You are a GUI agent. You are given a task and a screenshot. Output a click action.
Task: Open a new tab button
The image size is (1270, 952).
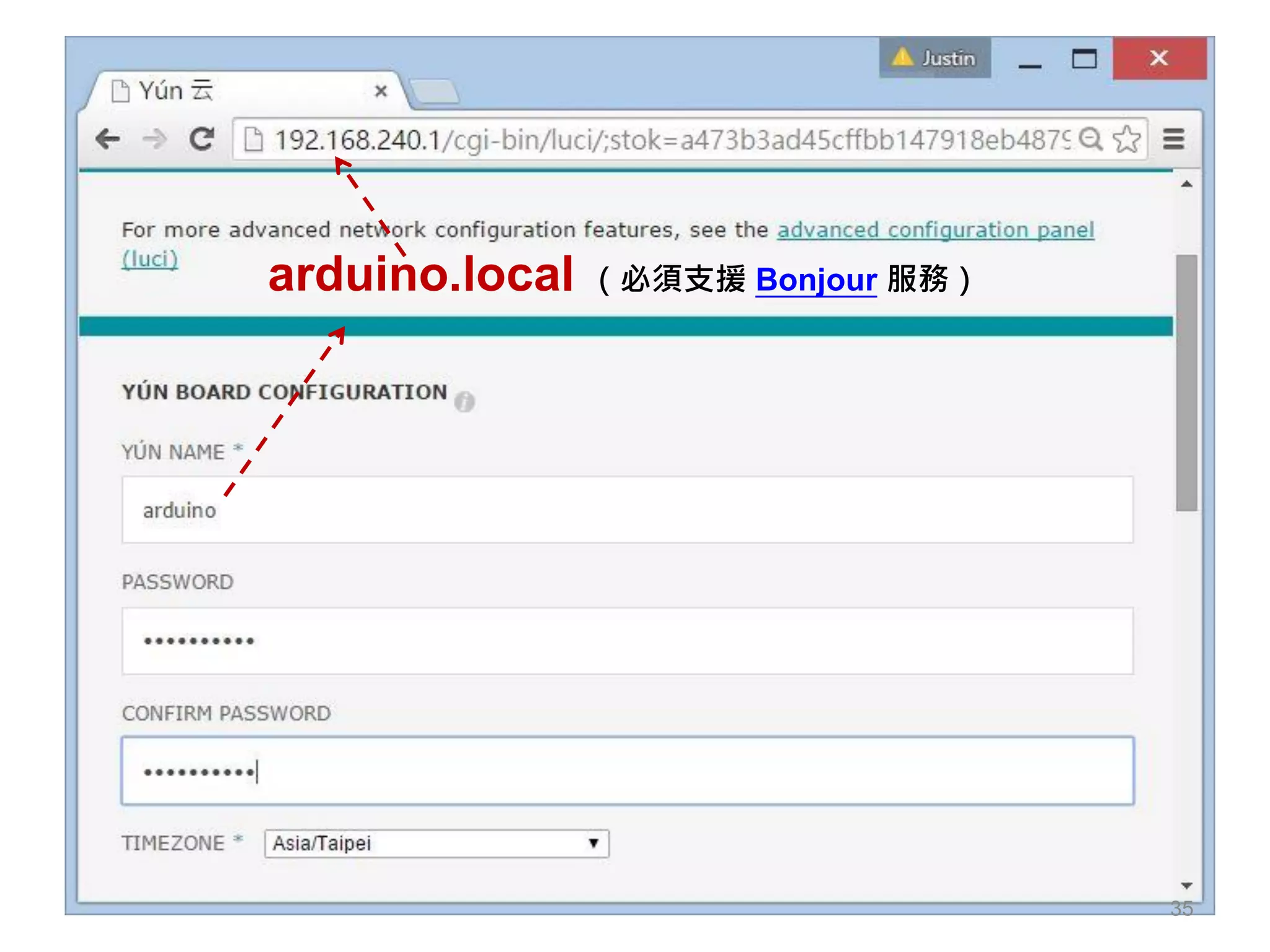click(x=435, y=91)
